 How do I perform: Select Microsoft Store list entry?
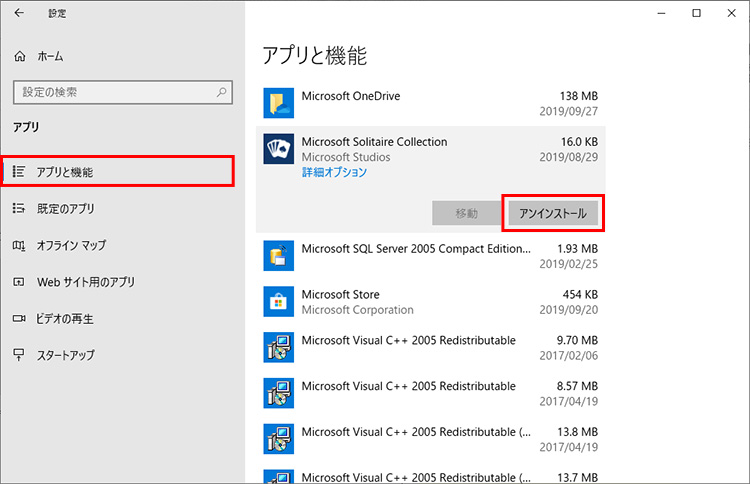[x=430, y=302]
